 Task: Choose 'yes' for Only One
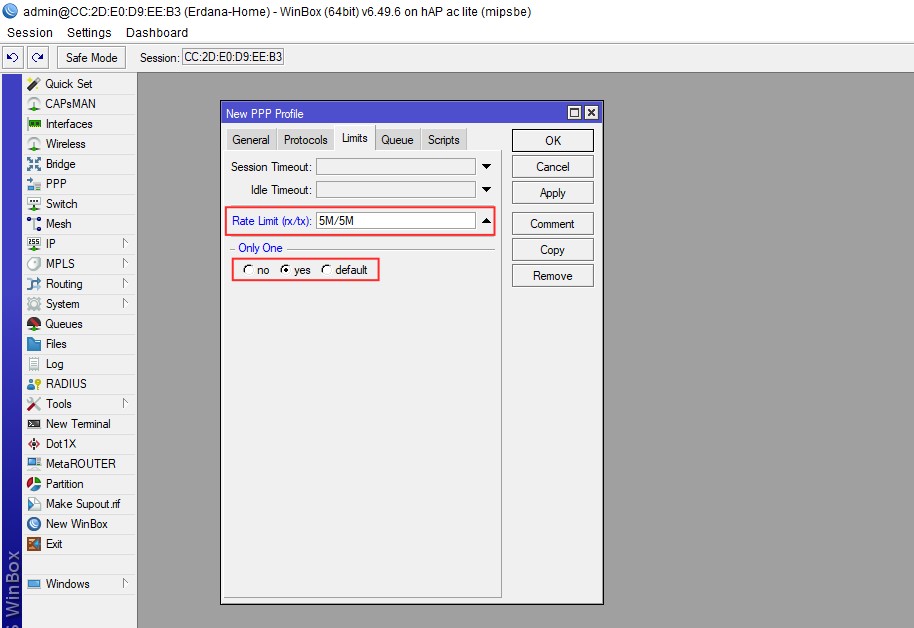(286, 270)
